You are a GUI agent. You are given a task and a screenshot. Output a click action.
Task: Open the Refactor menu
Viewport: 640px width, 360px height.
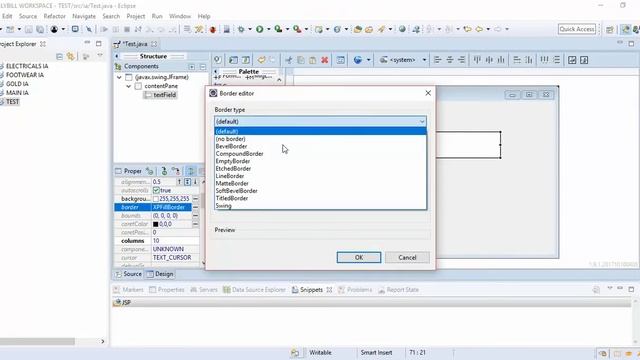(x=55, y=16)
